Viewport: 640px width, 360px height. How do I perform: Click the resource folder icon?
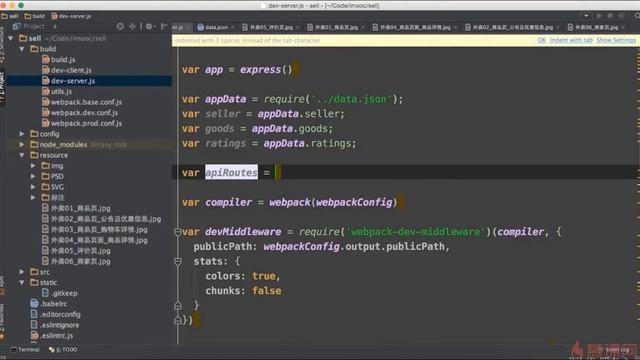coord(34,155)
